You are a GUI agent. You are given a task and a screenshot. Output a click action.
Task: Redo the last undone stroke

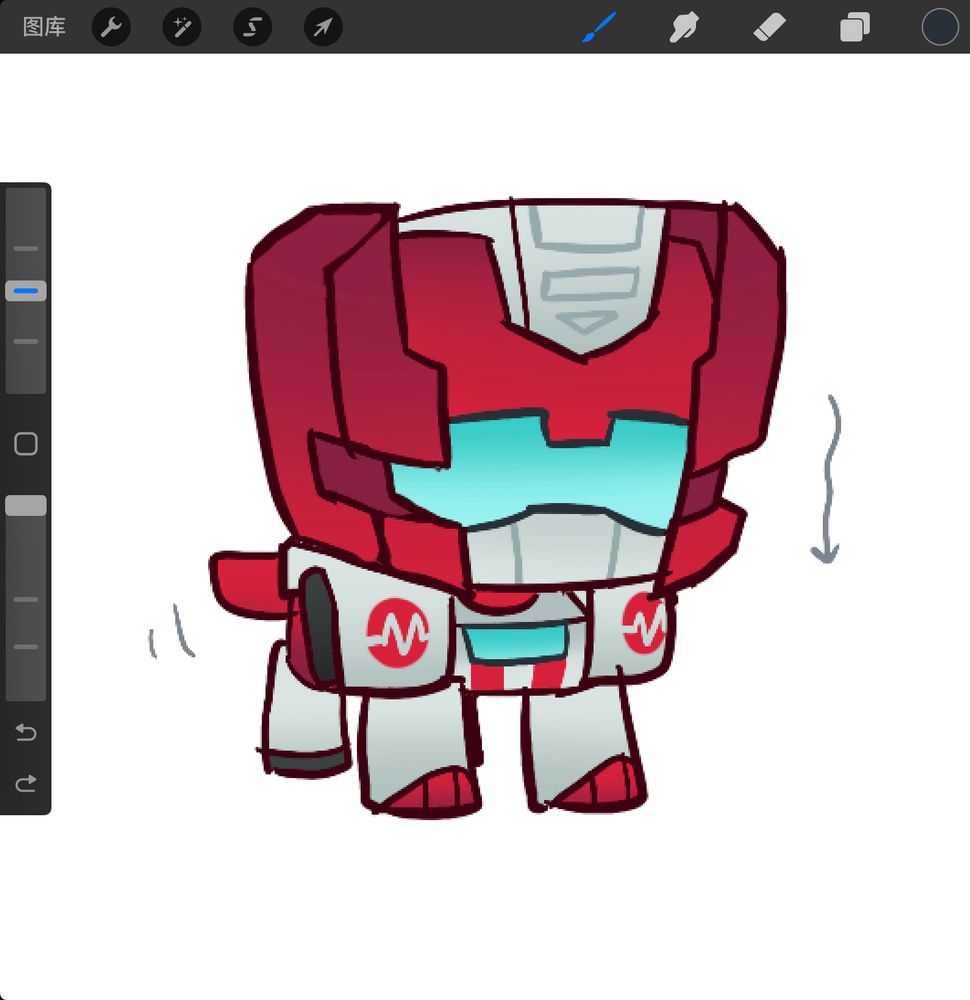click(x=26, y=783)
